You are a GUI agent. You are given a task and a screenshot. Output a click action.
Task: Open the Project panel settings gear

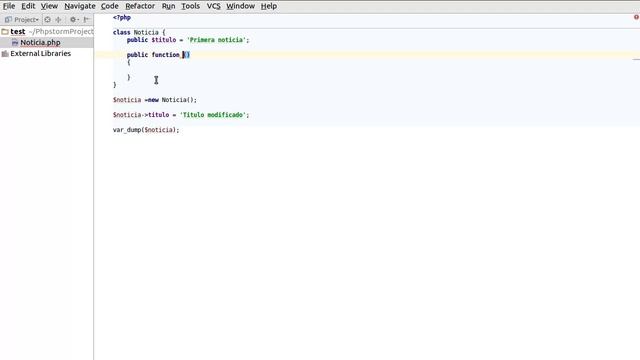(74, 20)
